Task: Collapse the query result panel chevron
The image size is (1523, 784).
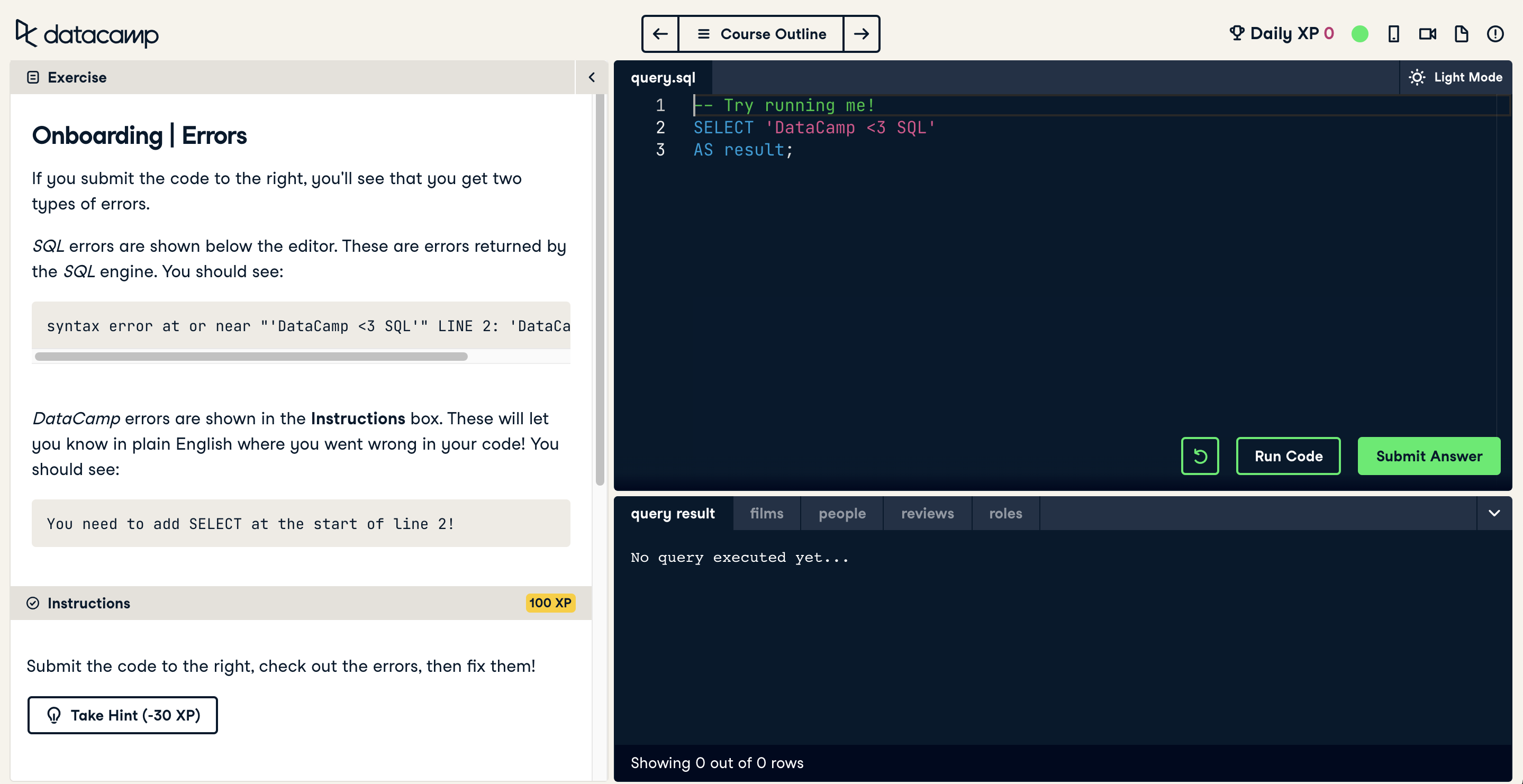Action: [x=1494, y=513]
